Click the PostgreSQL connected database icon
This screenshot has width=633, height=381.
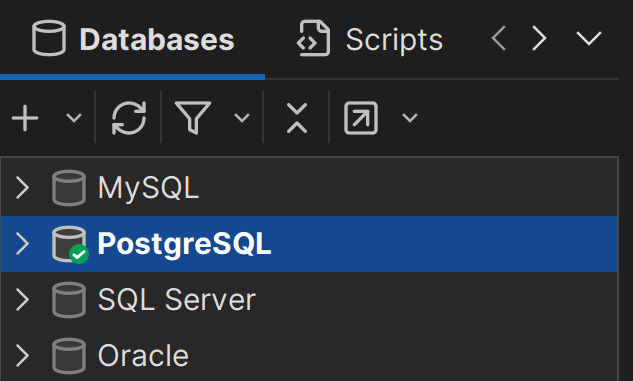tap(70, 244)
